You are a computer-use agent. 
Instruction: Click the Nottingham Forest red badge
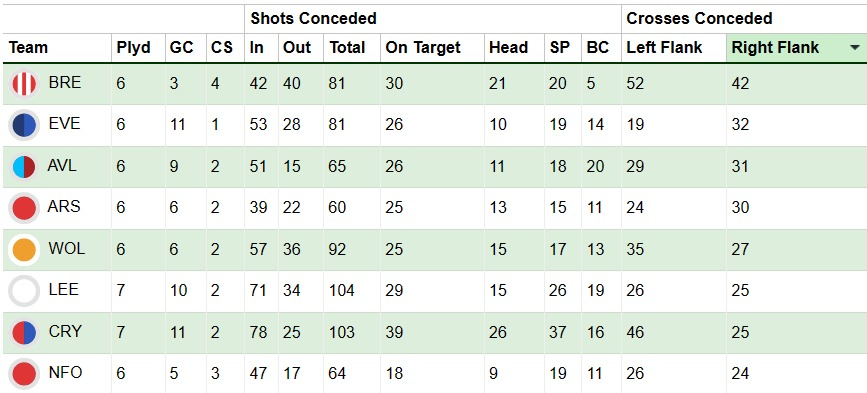click(24, 374)
